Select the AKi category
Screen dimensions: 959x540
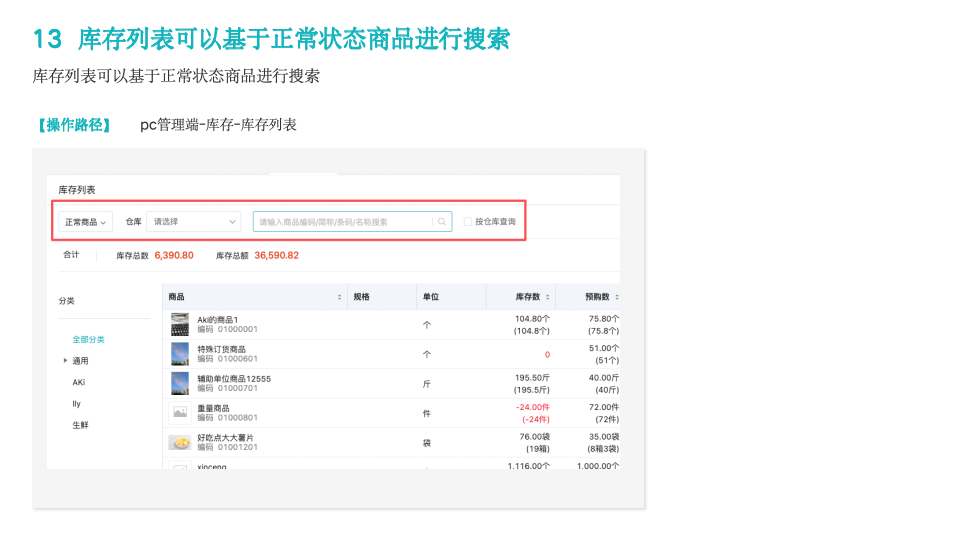(79, 382)
